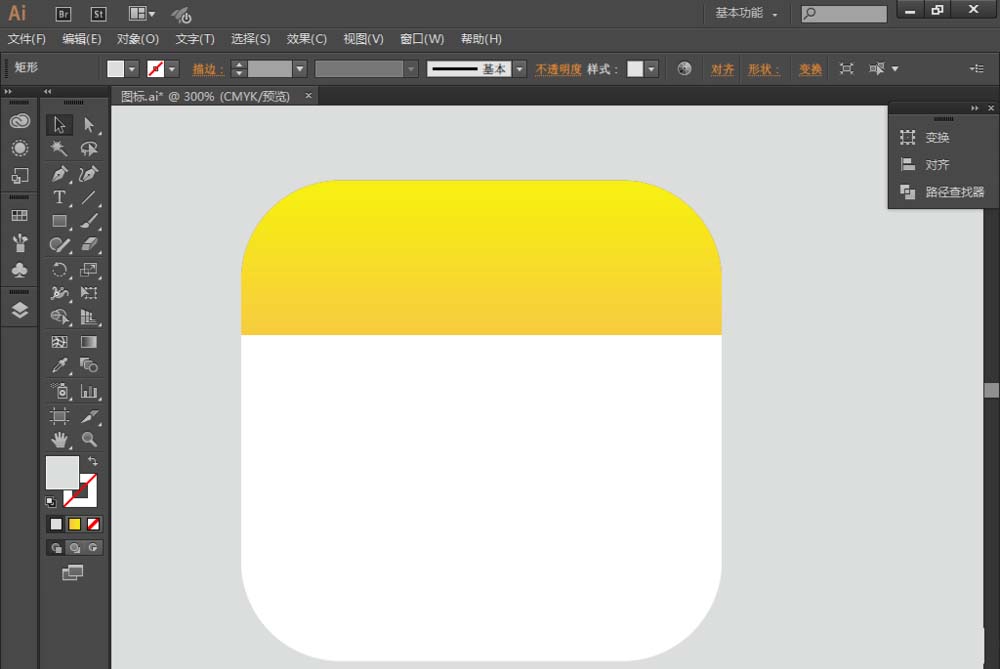Open the 效果(C) menu
This screenshot has width=1000, height=669.
click(x=307, y=39)
